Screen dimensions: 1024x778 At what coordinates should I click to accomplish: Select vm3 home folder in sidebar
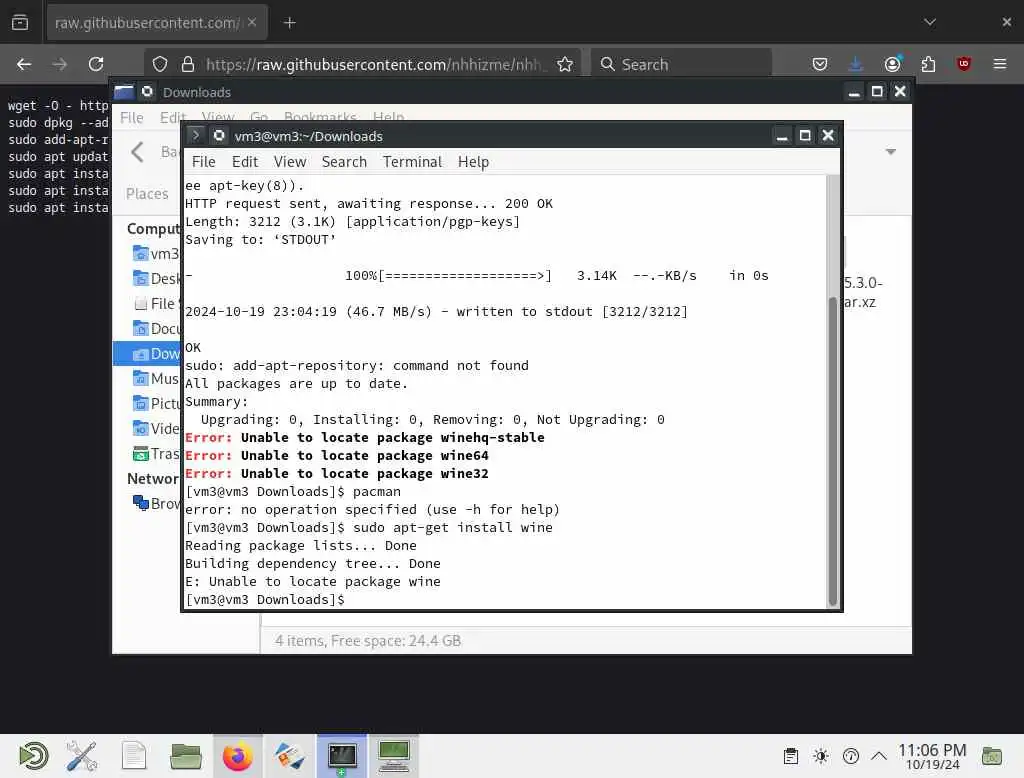[155, 253]
